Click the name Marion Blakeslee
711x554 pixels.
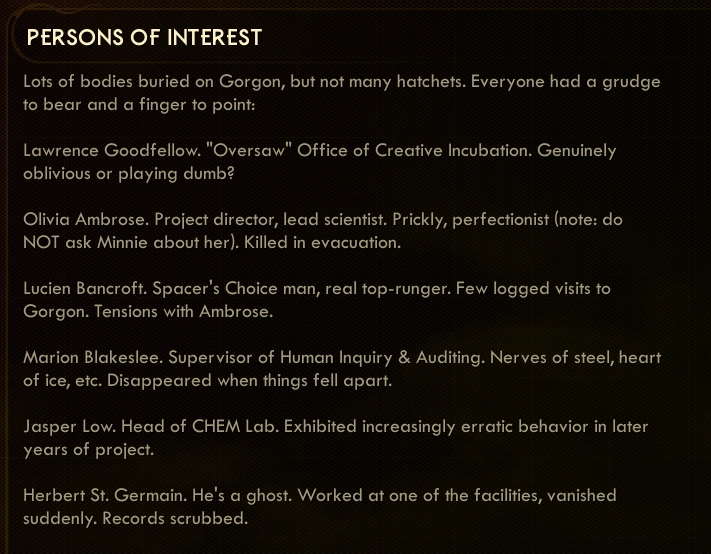click(91, 357)
